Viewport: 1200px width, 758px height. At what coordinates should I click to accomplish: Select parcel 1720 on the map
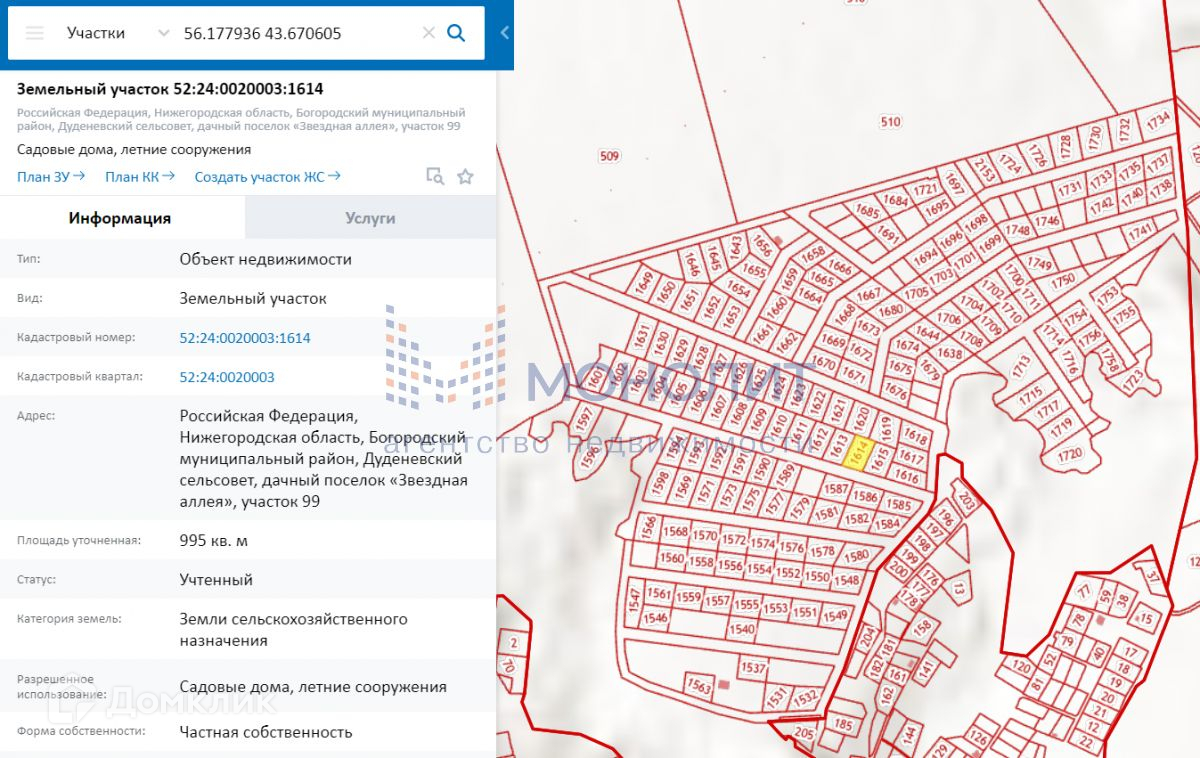(x=1069, y=454)
